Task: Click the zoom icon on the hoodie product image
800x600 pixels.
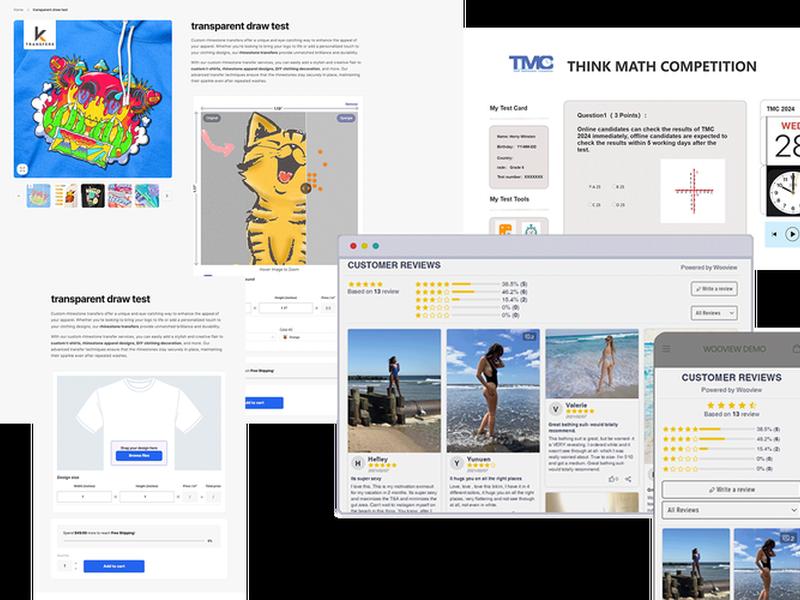Action: [x=22, y=169]
